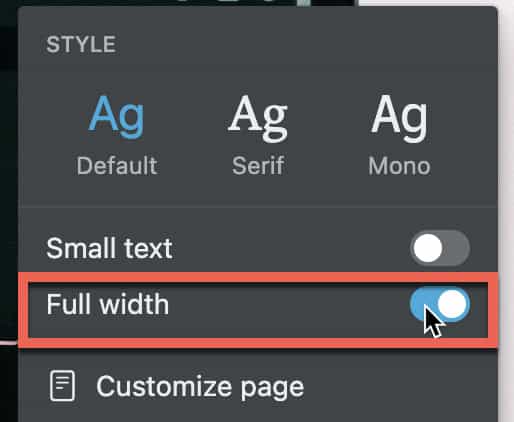Click the Customize page document icon
Screen dimensions: 514x422
(62, 386)
